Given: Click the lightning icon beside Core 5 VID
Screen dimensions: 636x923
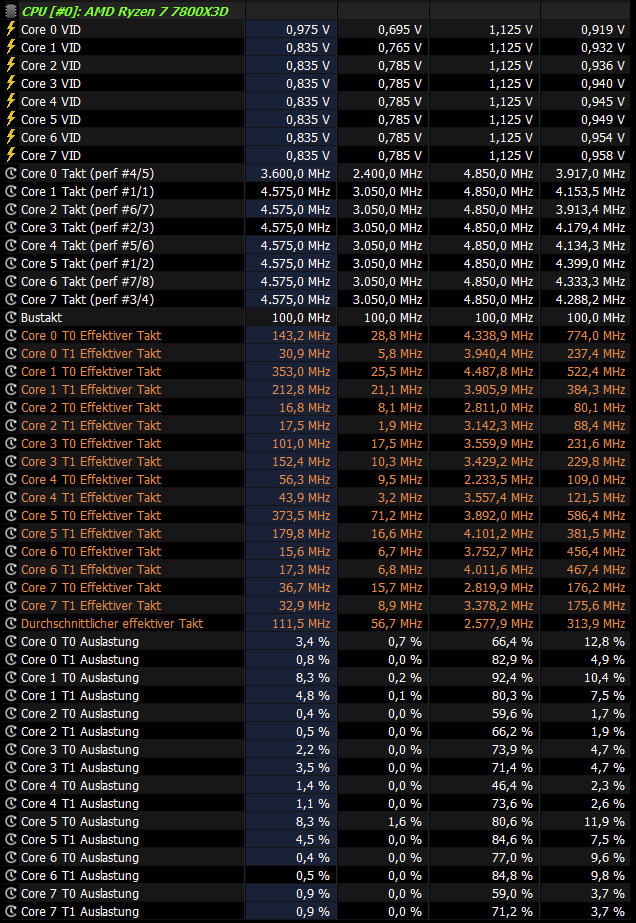Looking at the screenshot, I should [10, 119].
